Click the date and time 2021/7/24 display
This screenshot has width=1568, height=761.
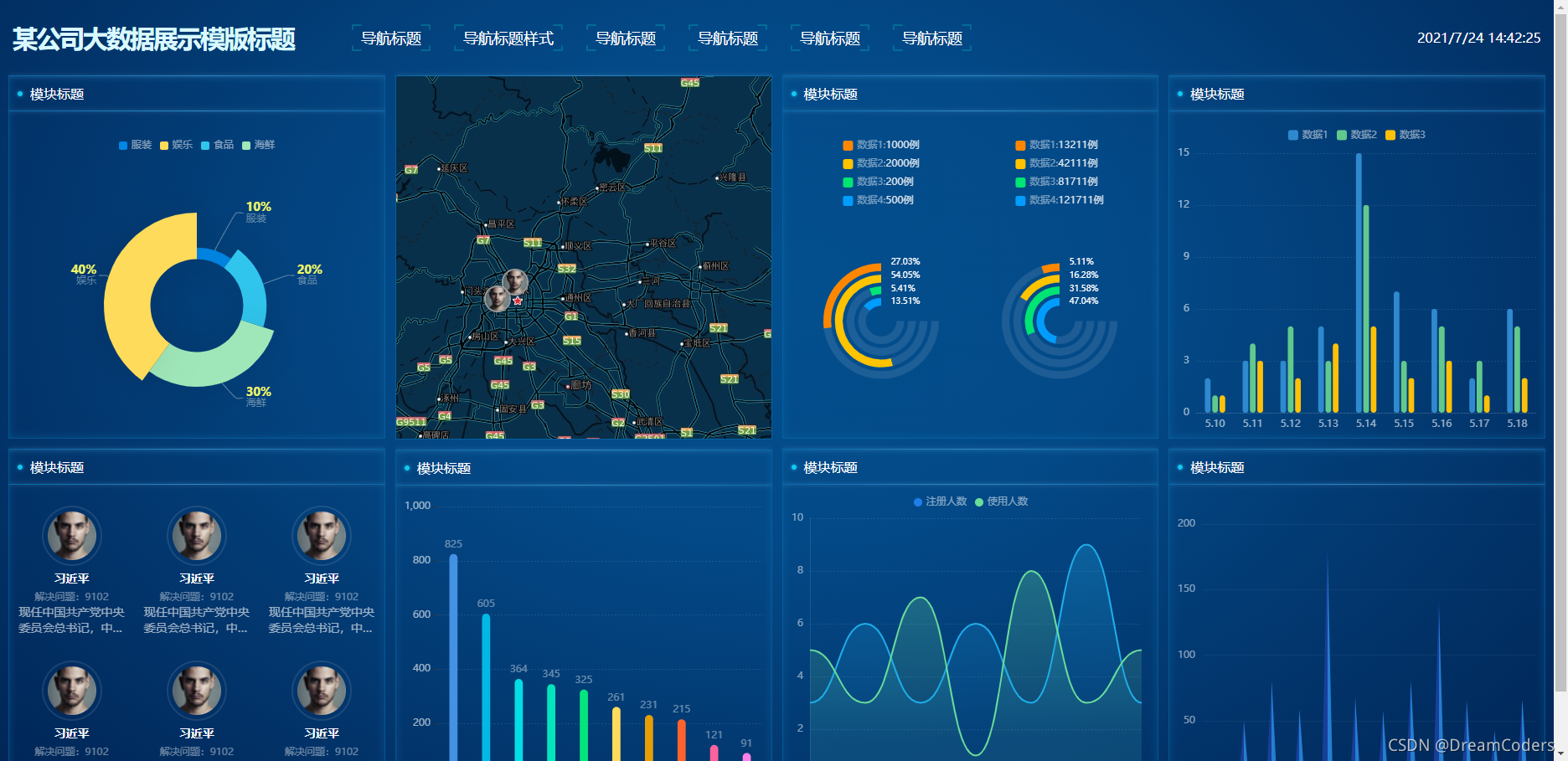pos(1478,39)
